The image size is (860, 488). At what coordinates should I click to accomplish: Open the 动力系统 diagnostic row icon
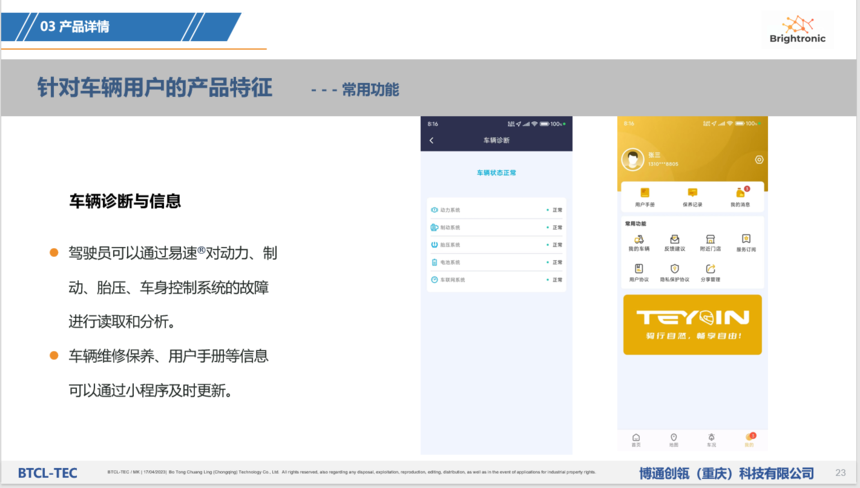434,210
